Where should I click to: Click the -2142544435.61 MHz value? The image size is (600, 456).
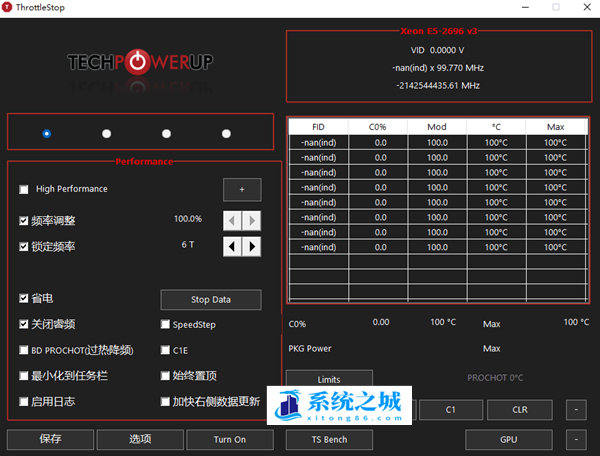pyautogui.click(x=438, y=86)
